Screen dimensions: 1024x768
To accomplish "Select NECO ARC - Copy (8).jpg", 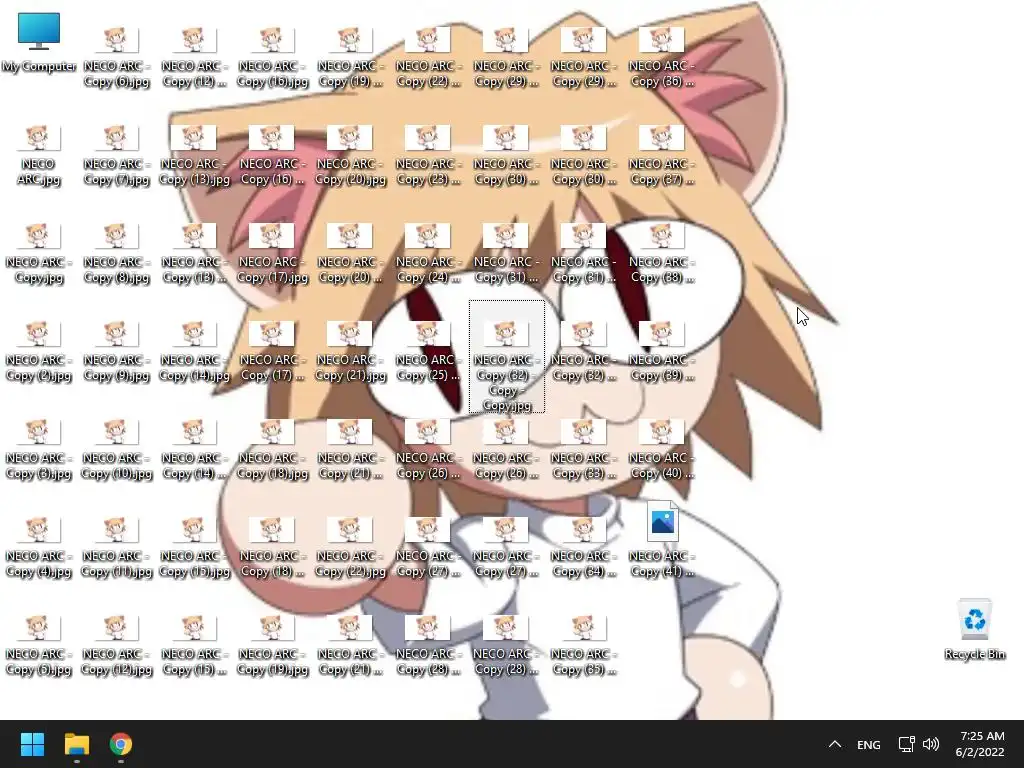I will tap(116, 253).
